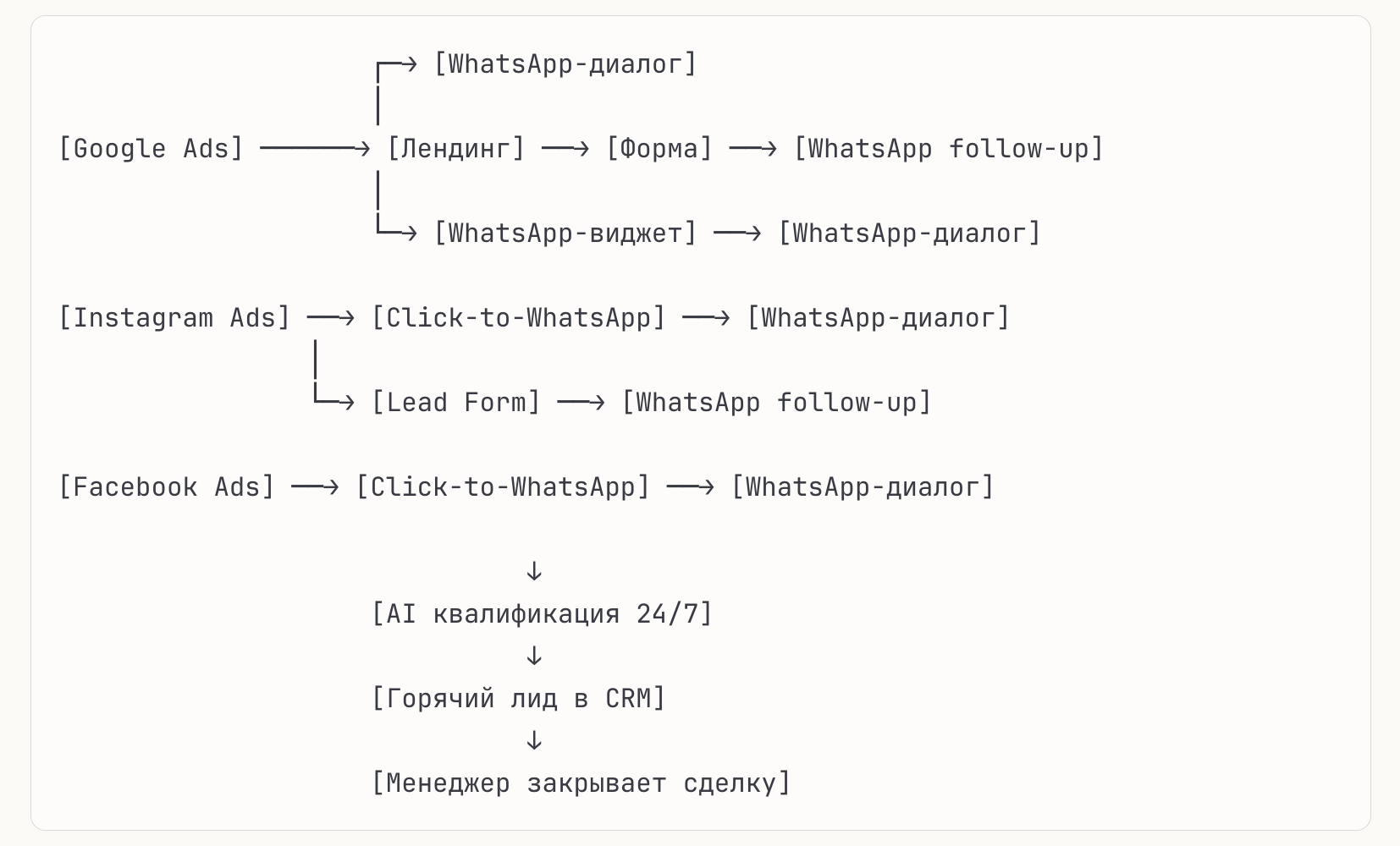The width and height of the screenshot is (1400, 846).
Task: Click the topmost [WhatsApp-диалог] block above Лендинг
Action: point(565,64)
